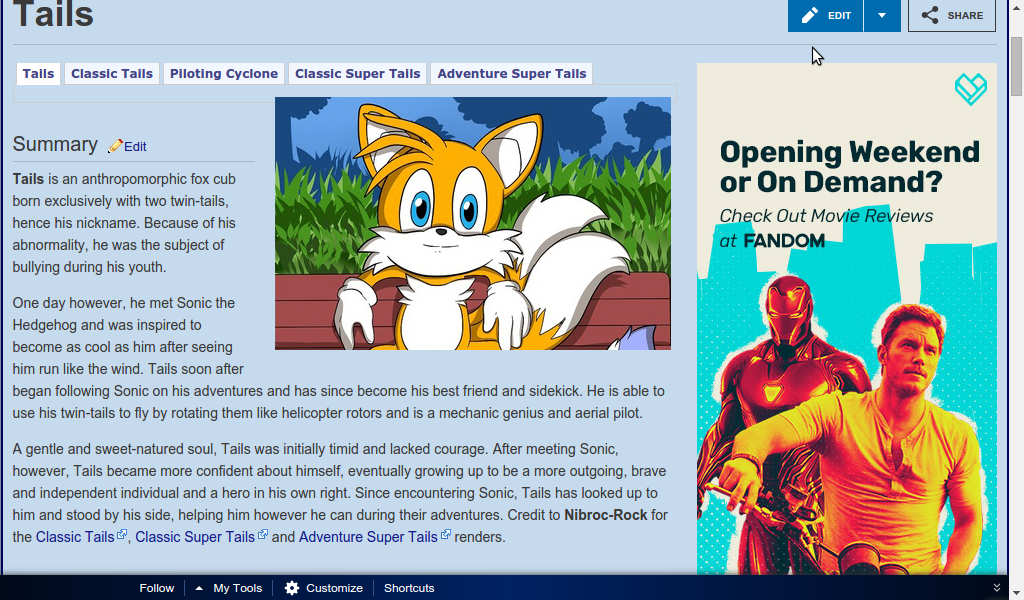Image resolution: width=1024 pixels, height=600 pixels.
Task: Open Shortcuts in the bottom toolbar
Action: pyautogui.click(x=409, y=588)
